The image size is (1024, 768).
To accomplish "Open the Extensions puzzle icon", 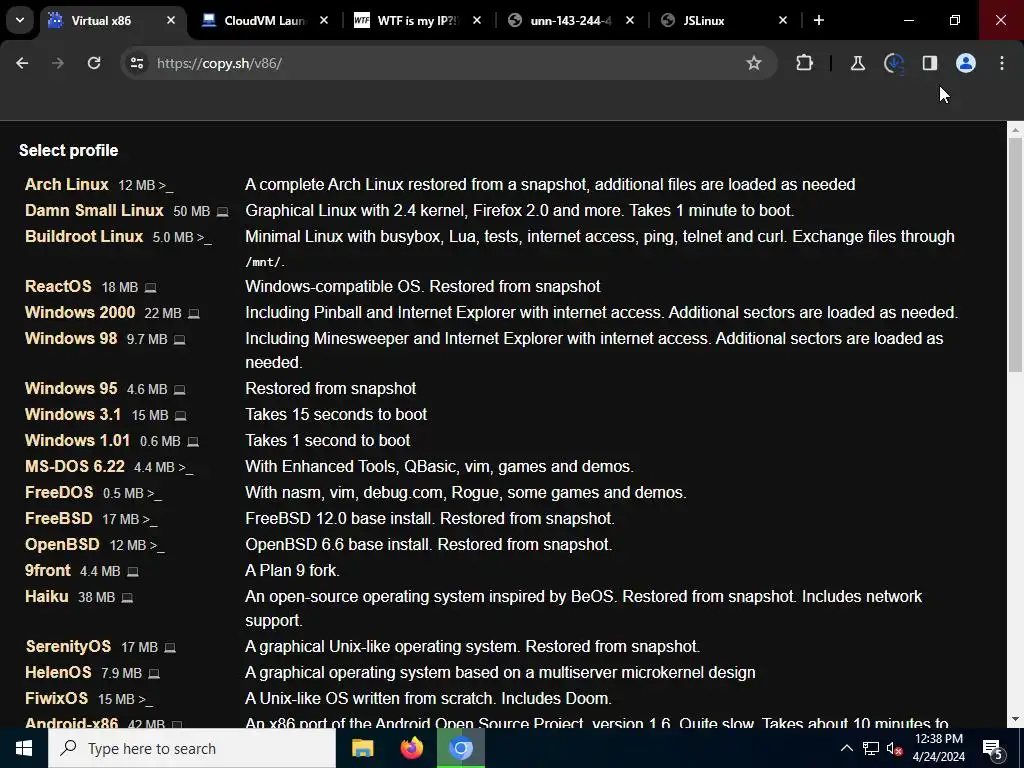I will [x=805, y=63].
